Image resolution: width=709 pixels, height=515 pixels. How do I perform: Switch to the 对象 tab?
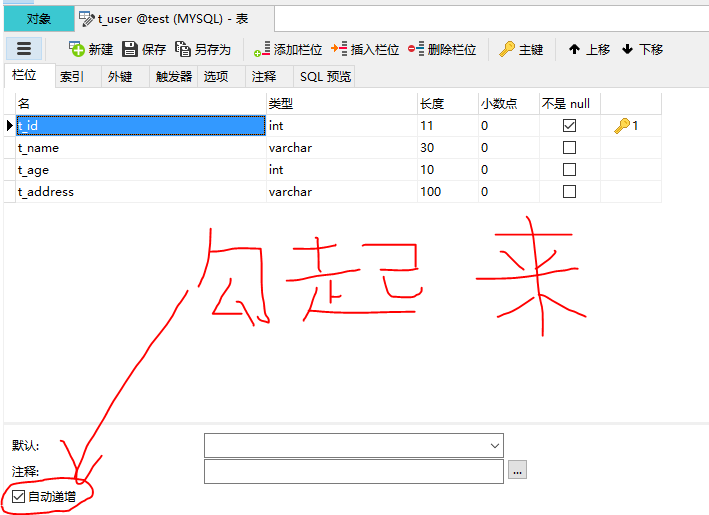click(x=39, y=19)
